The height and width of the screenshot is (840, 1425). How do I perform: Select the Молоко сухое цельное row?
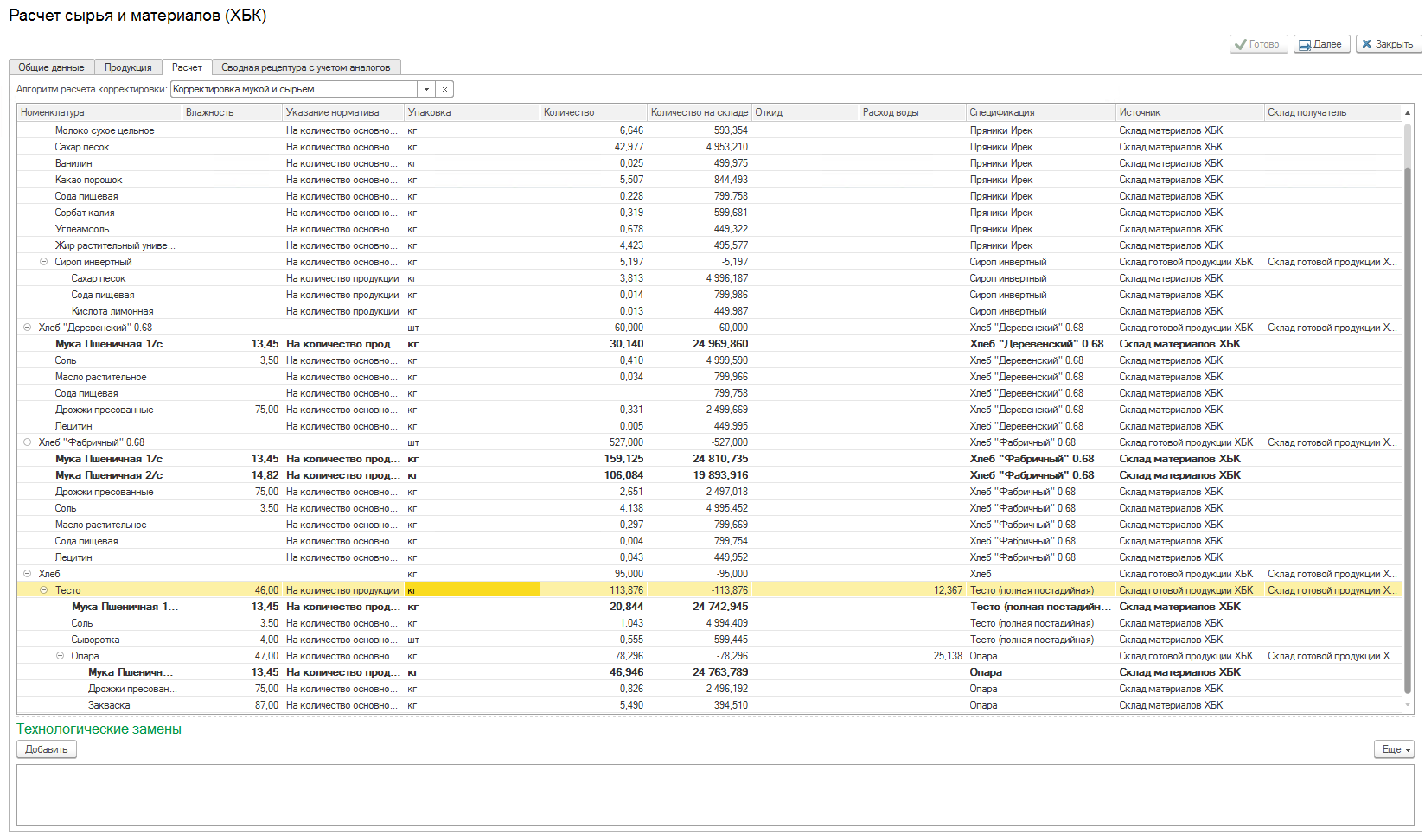709,130
